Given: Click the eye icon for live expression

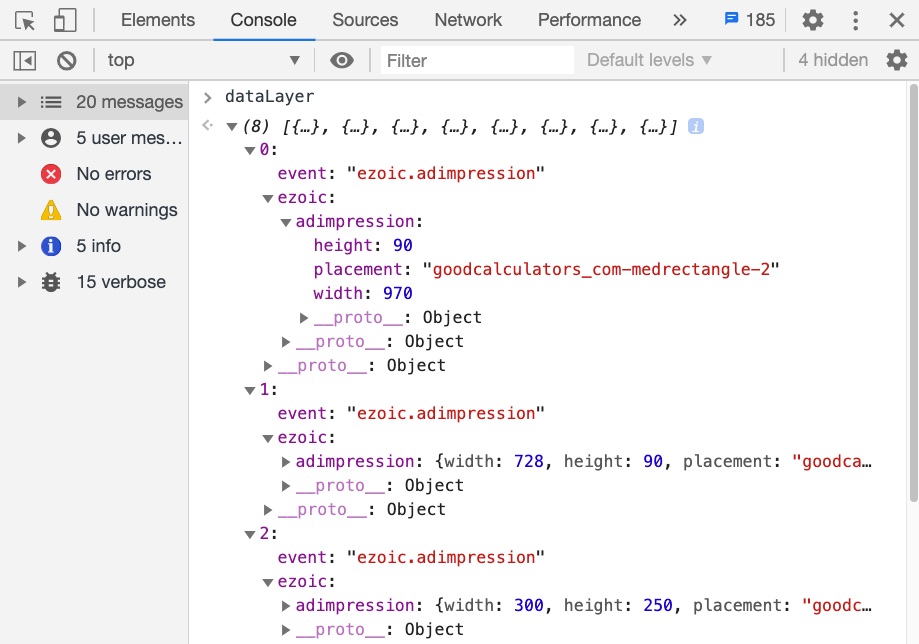Looking at the screenshot, I should pos(342,61).
